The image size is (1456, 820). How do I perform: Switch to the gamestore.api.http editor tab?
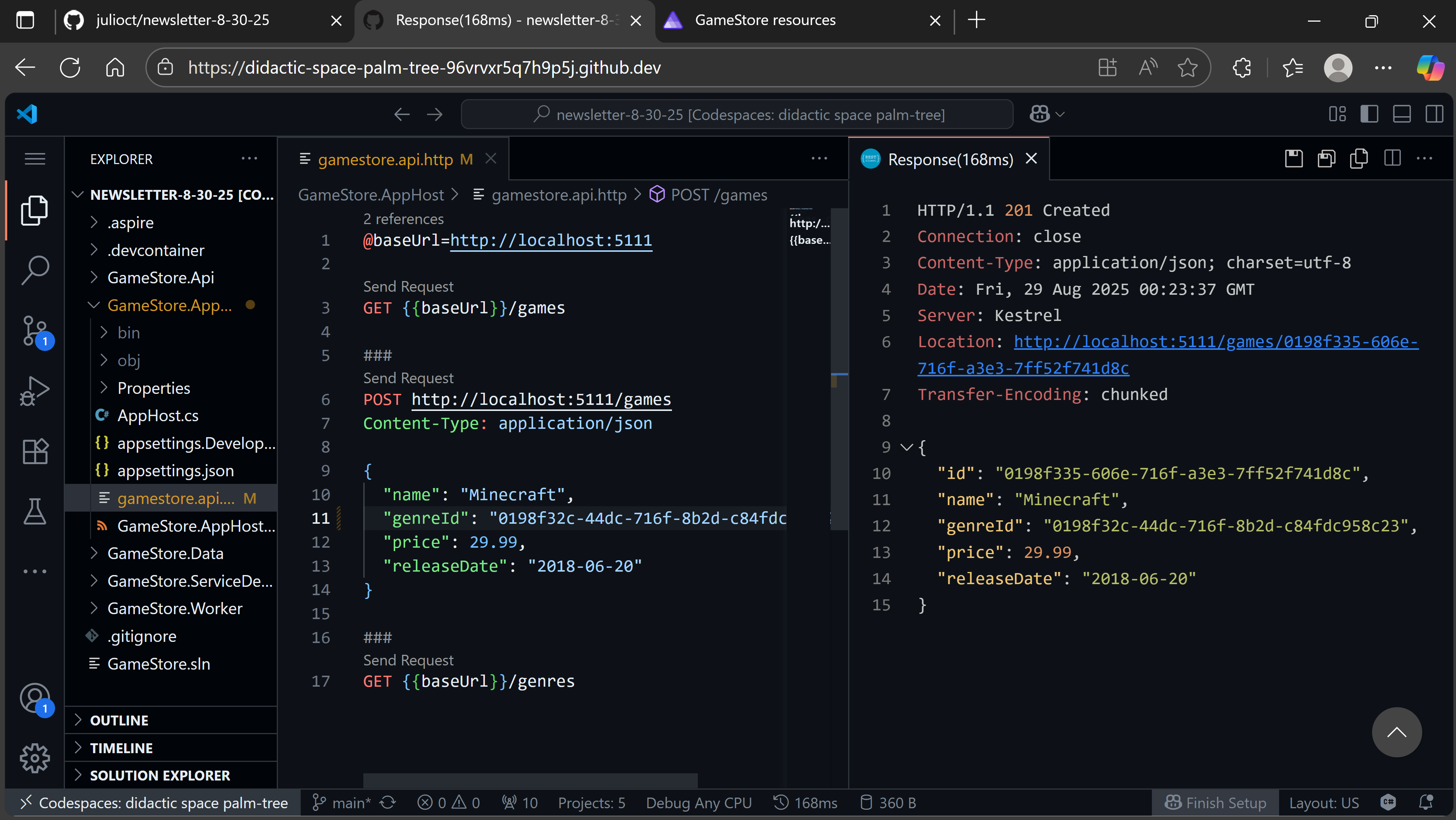(393, 160)
